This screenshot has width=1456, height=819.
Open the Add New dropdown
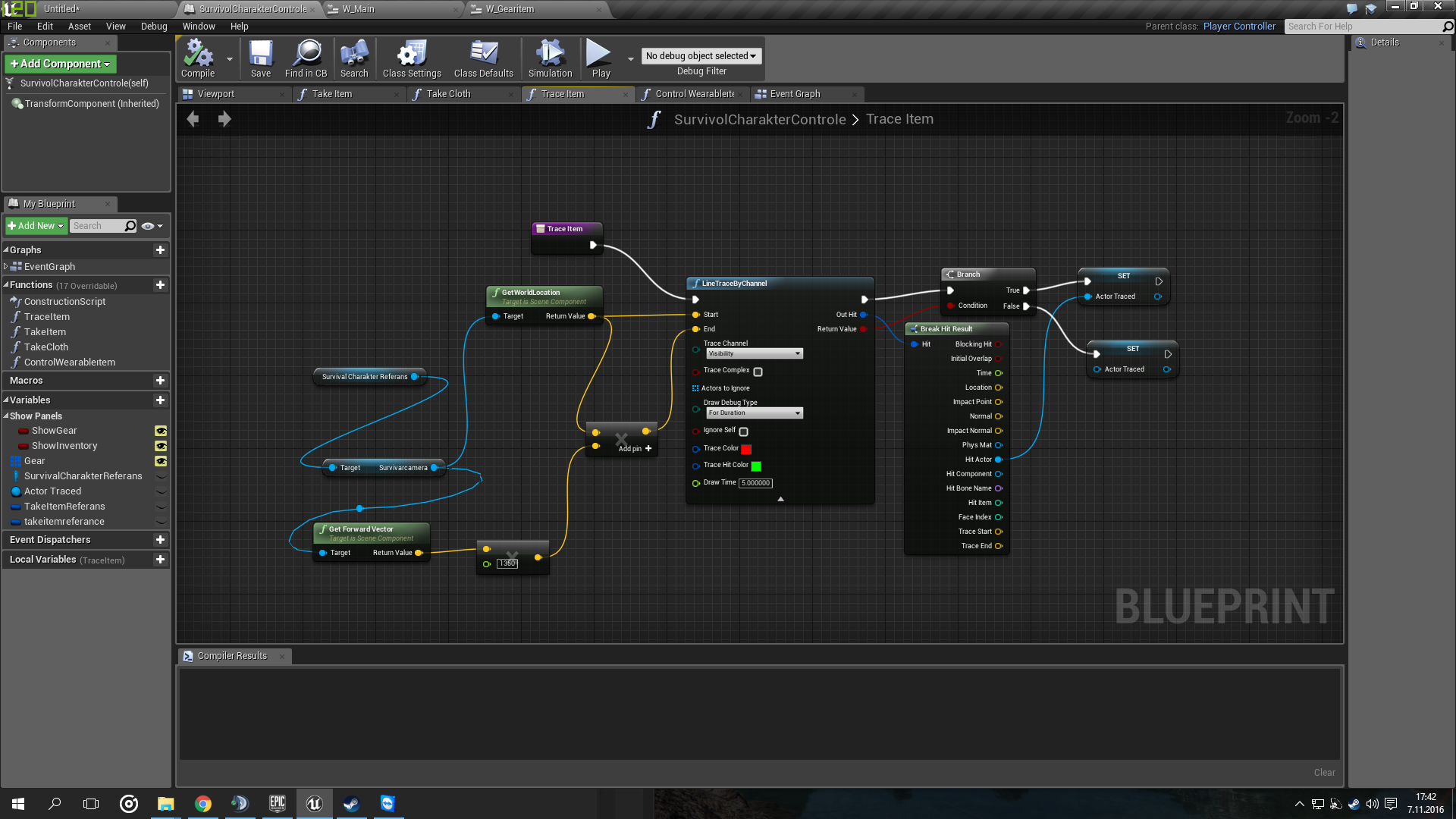pyautogui.click(x=36, y=226)
